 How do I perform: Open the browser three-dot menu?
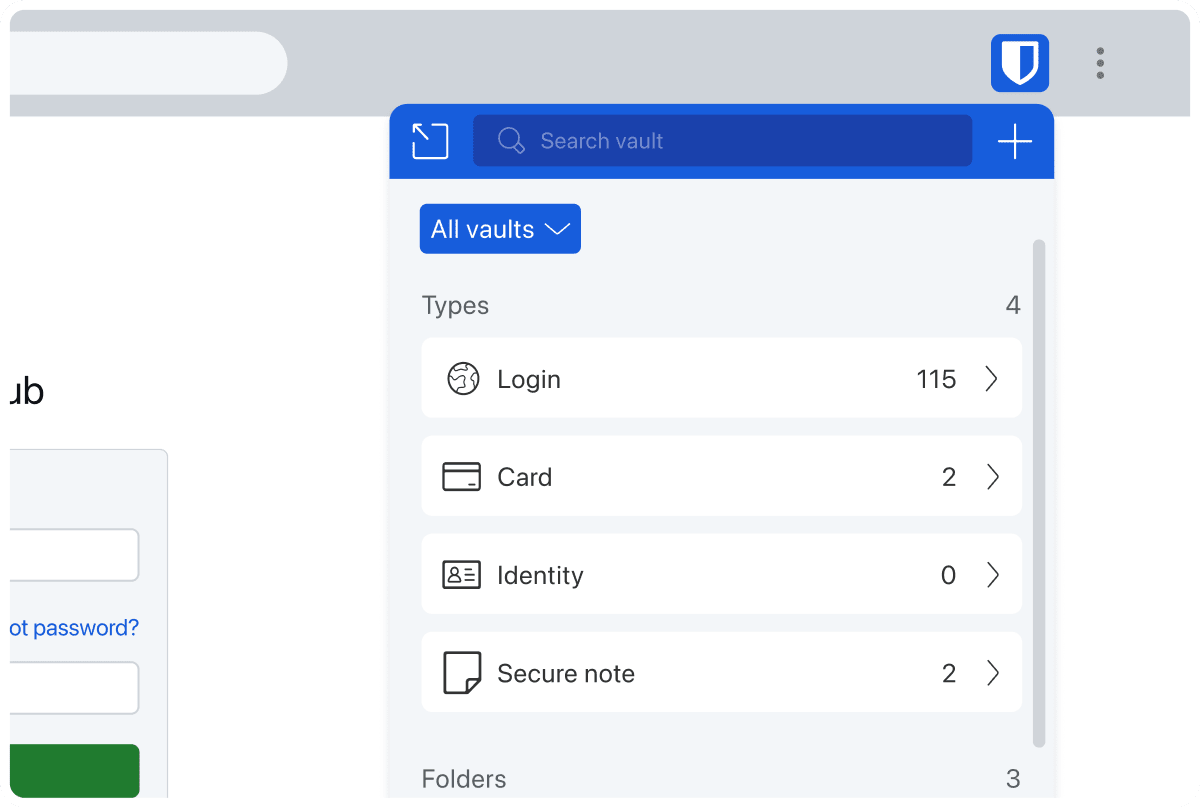(1100, 63)
